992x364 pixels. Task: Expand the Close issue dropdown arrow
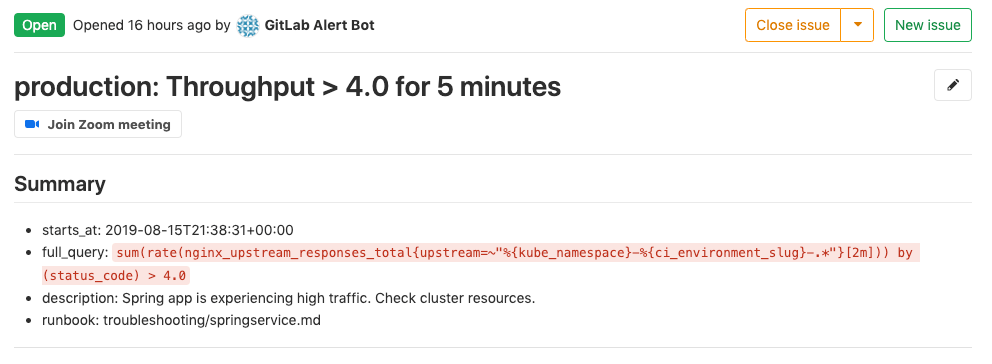[x=858, y=25]
